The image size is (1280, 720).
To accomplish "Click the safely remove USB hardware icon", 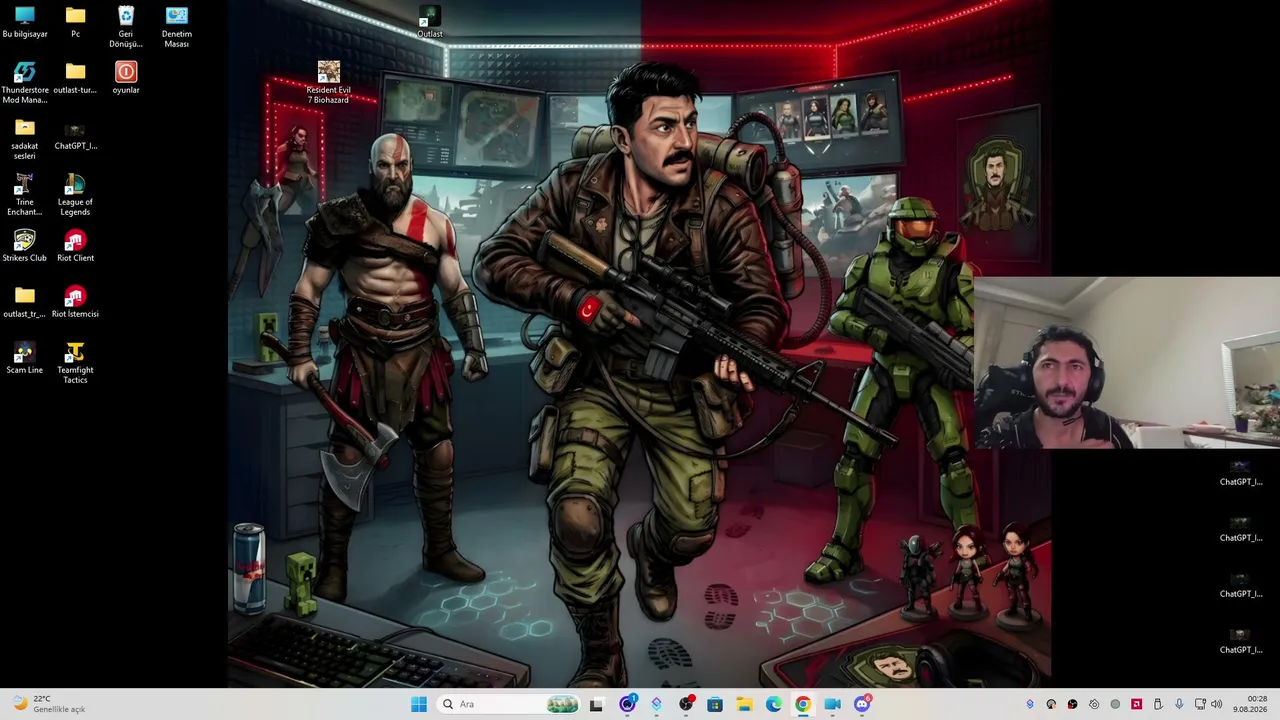I will click(x=1158, y=704).
